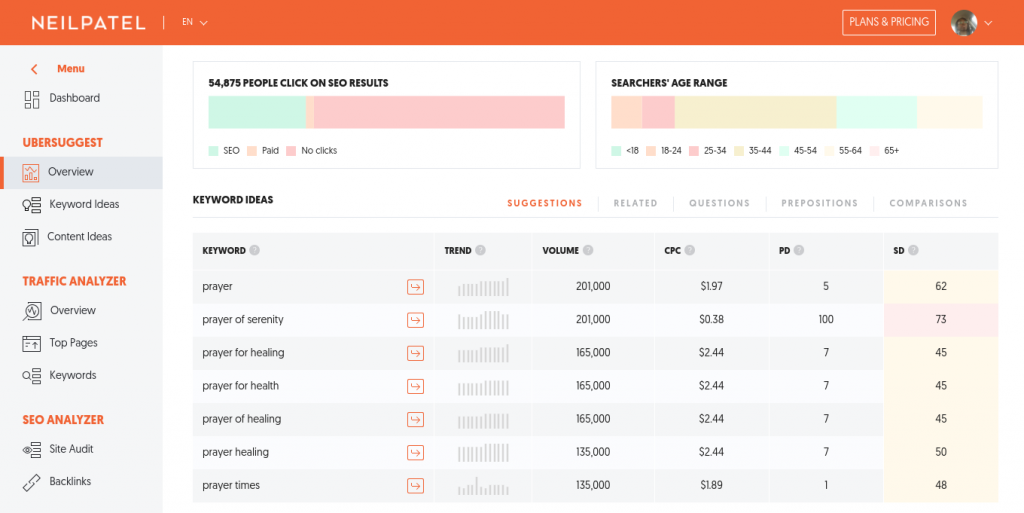Click the '54,875 PEOPLE CLICK ON SEO RESULTS' heading
Screen dimensions: 1024x513
pyautogui.click(x=298, y=83)
